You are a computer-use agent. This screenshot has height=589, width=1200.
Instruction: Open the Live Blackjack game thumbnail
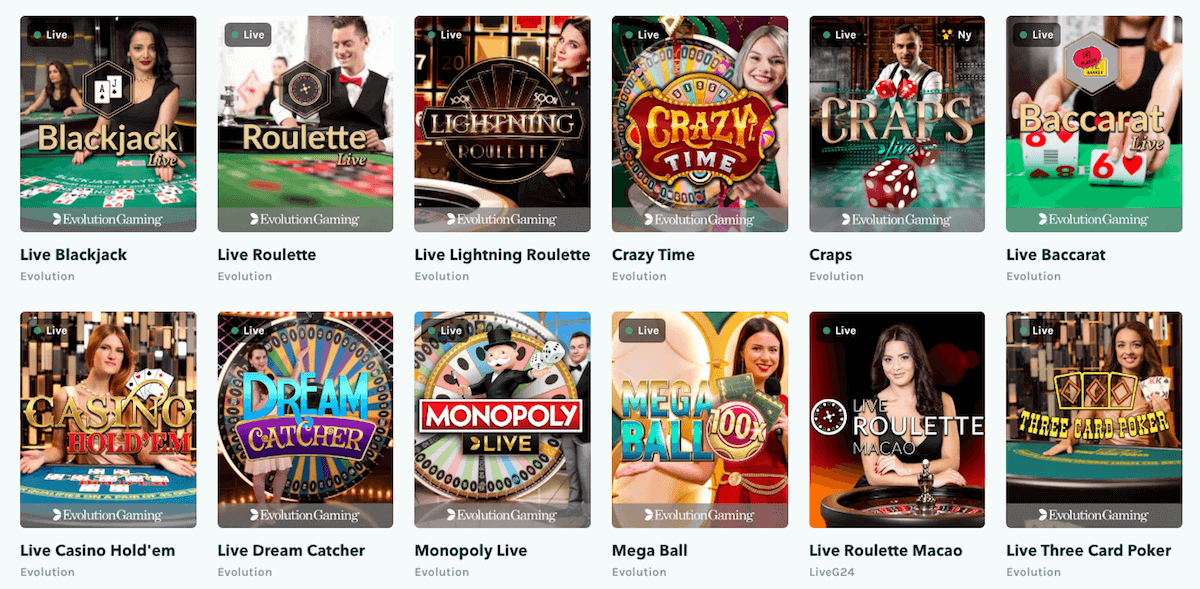[x=108, y=124]
